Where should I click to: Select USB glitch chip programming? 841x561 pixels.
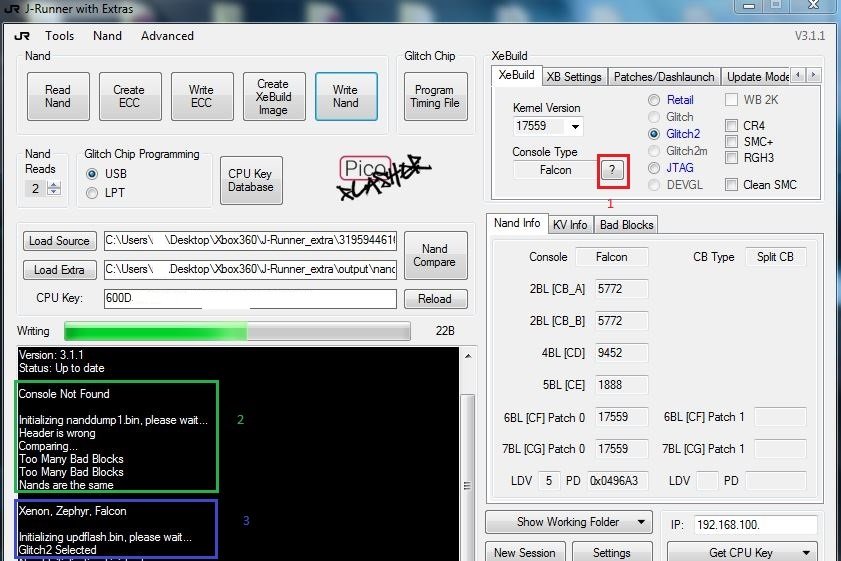(106, 174)
